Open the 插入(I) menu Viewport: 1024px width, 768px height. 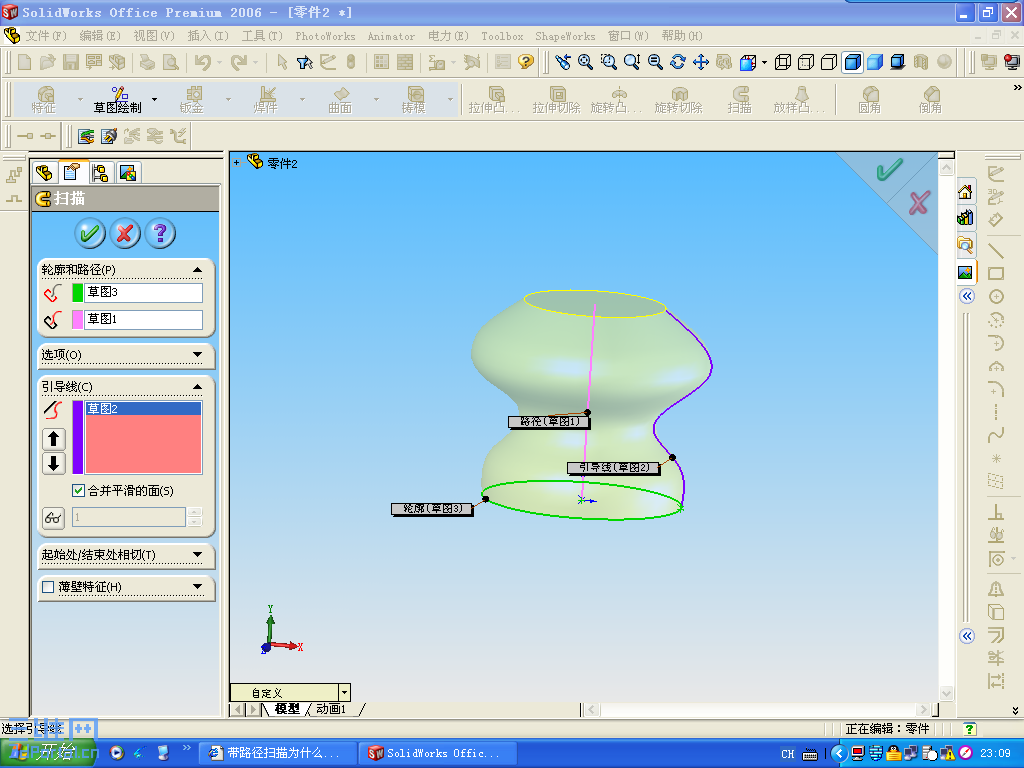click(x=208, y=36)
